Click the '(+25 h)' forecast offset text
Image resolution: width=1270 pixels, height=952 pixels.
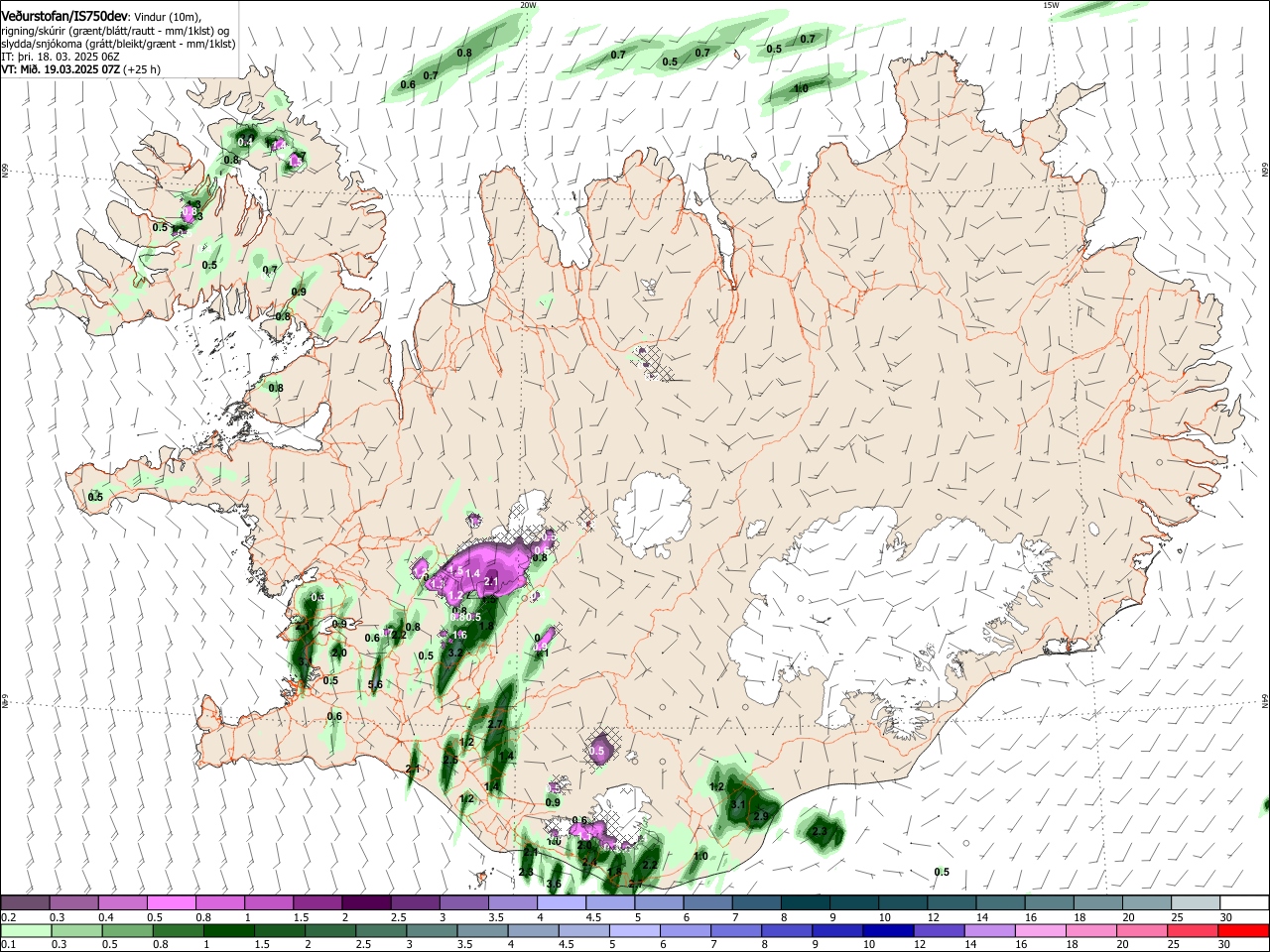143,70
